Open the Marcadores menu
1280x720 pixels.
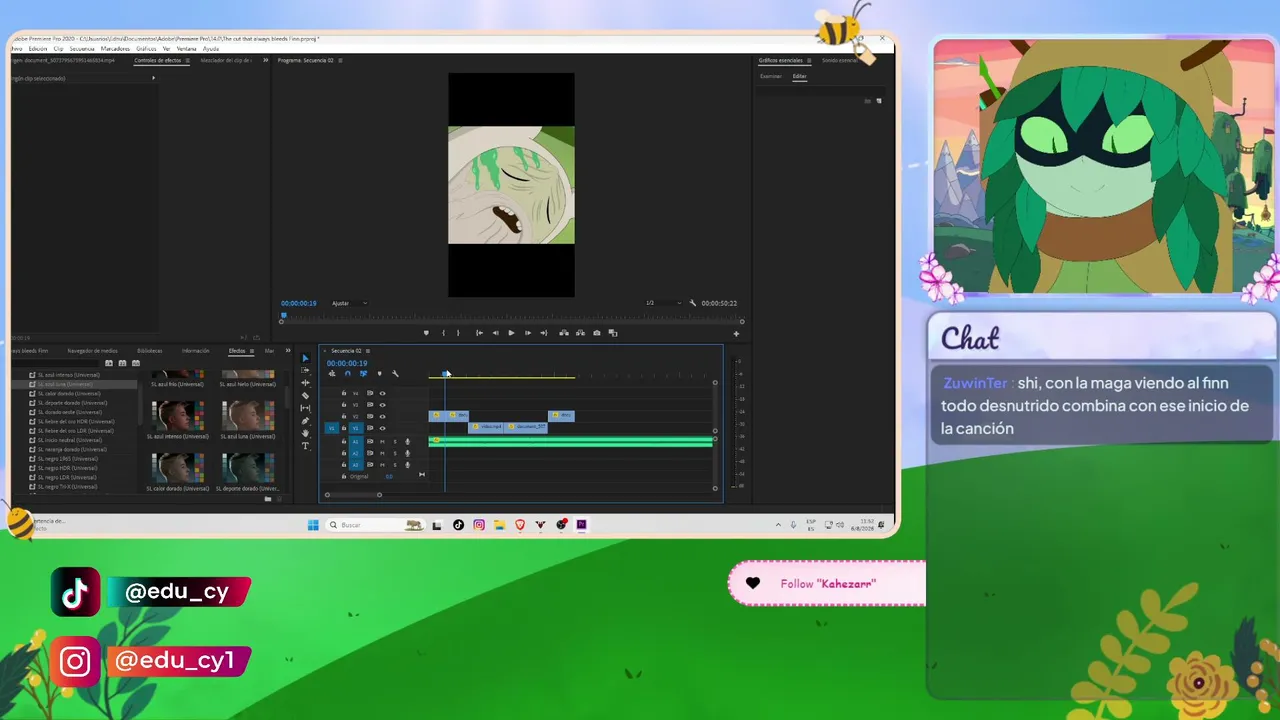[x=115, y=48]
